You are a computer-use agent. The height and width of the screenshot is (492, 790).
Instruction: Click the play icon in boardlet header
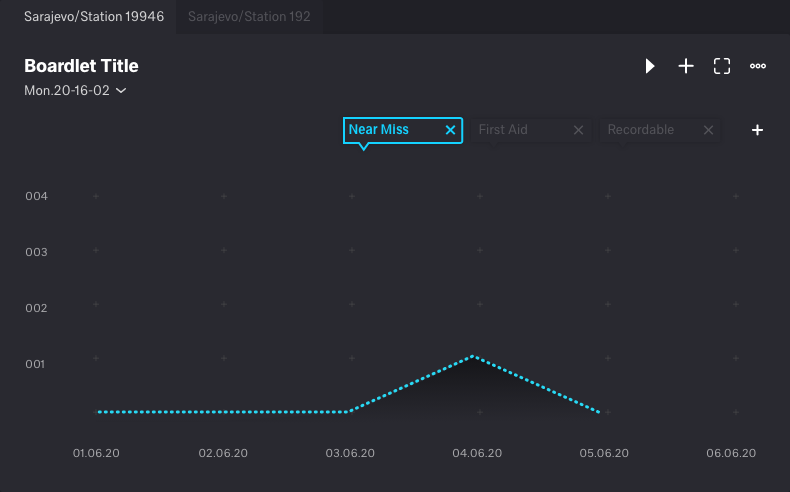click(650, 66)
